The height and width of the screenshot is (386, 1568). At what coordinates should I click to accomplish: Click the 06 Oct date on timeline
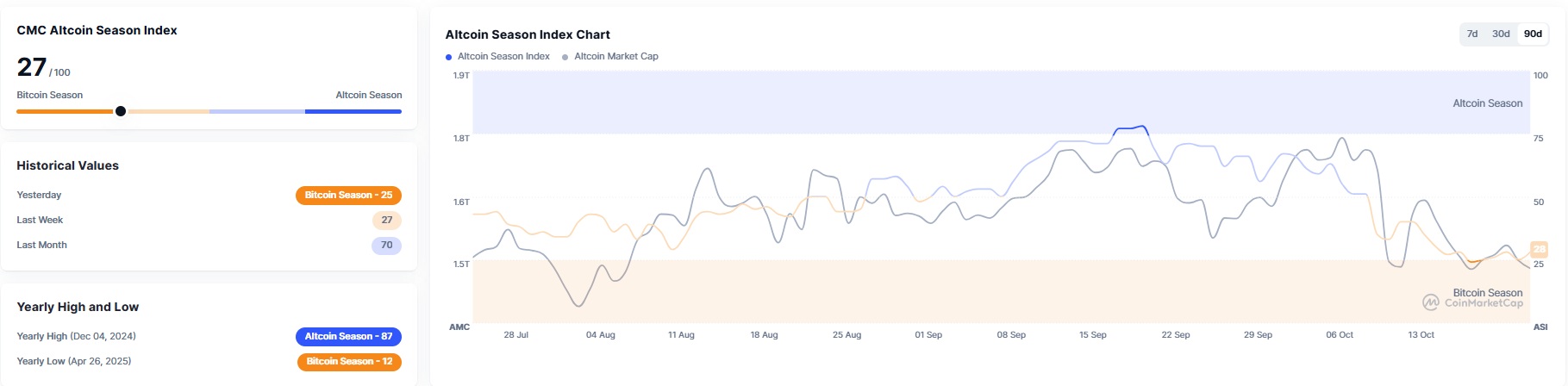point(1339,335)
